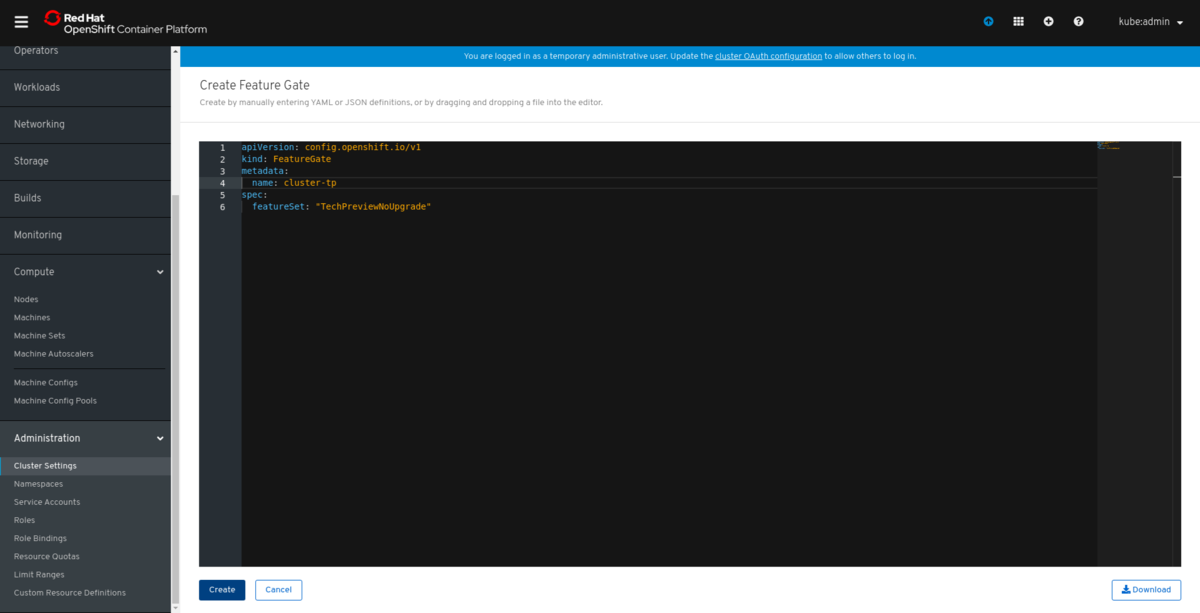Select Cluster Settings in sidebar
The image size is (1200, 613).
pyautogui.click(x=85, y=466)
